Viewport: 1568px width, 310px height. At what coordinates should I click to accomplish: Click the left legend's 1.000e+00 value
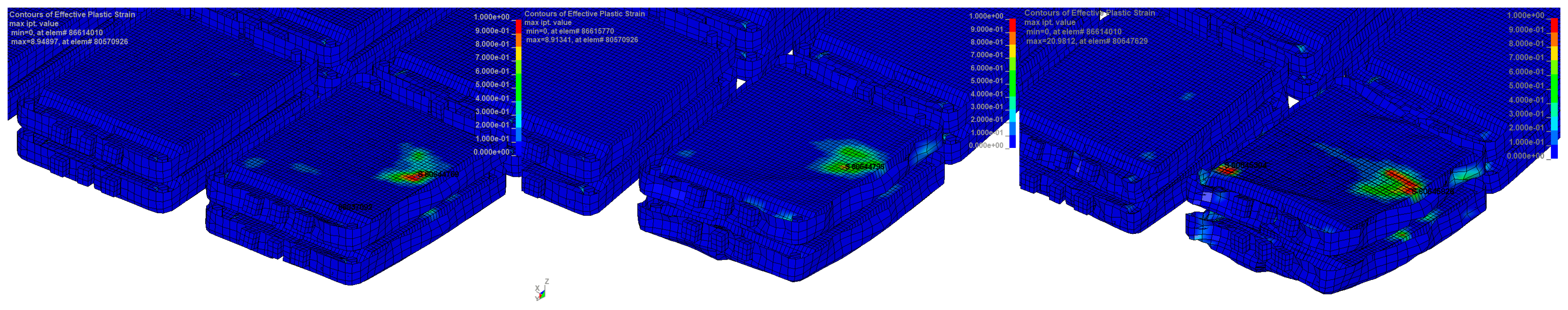tap(492, 17)
